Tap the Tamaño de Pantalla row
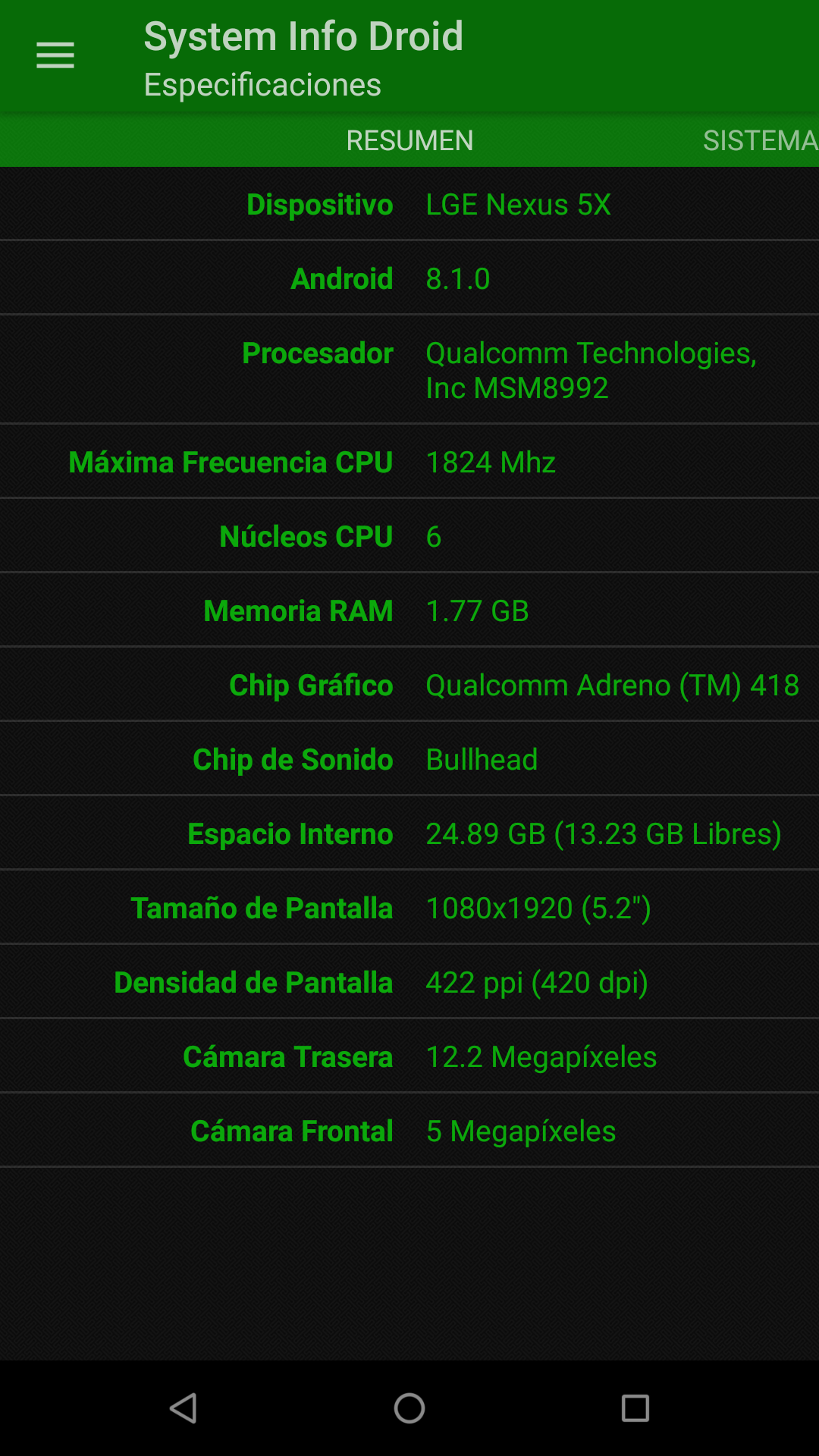Screen dimensions: 819x1456 point(409,908)
